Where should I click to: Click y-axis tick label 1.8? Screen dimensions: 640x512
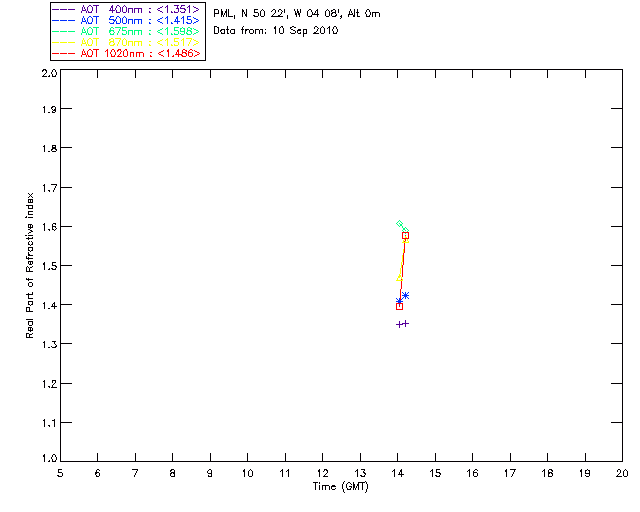click(x=49, y=148)
